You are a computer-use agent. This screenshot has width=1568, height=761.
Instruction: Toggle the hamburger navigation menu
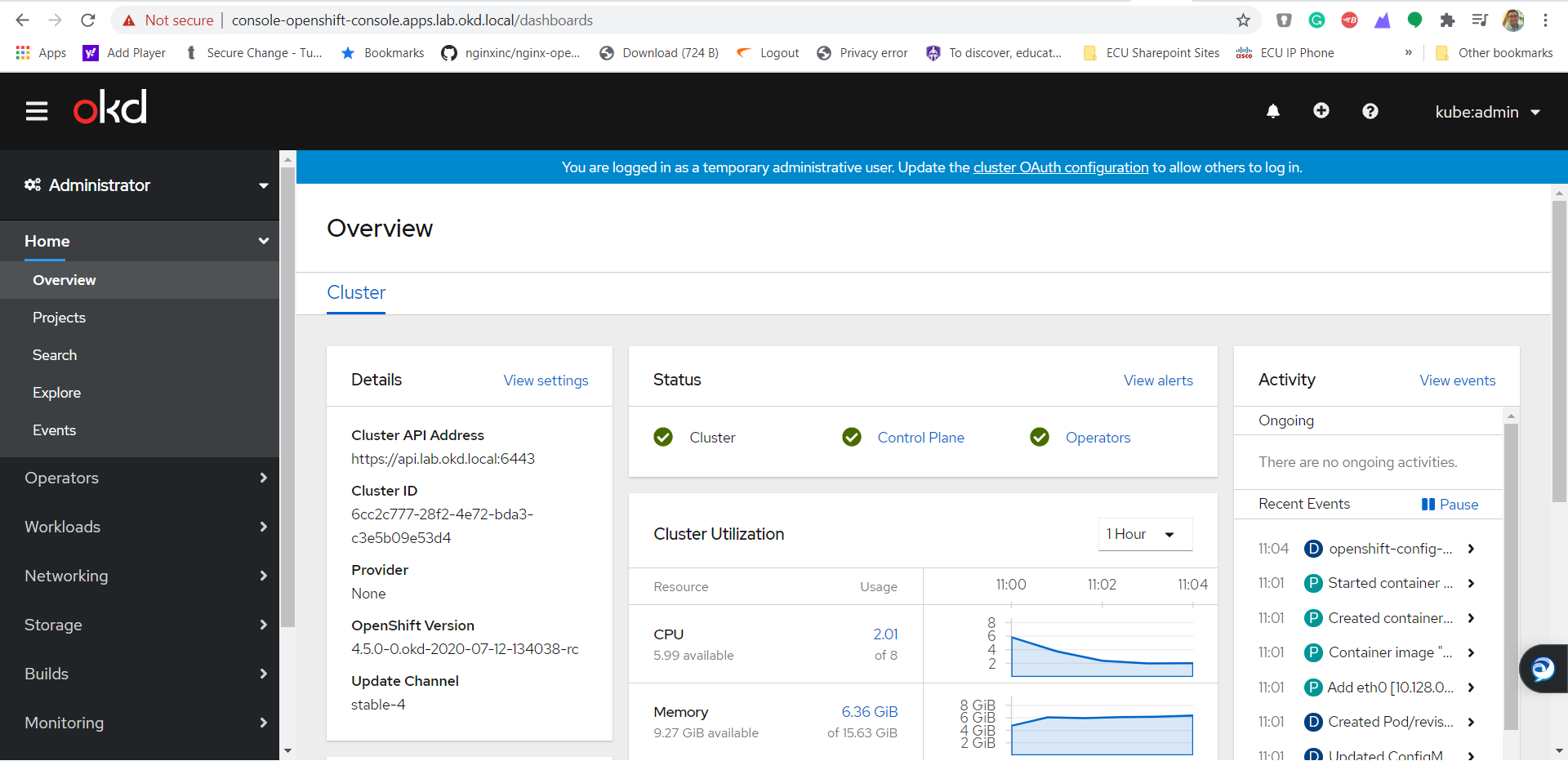click(37, 111)
